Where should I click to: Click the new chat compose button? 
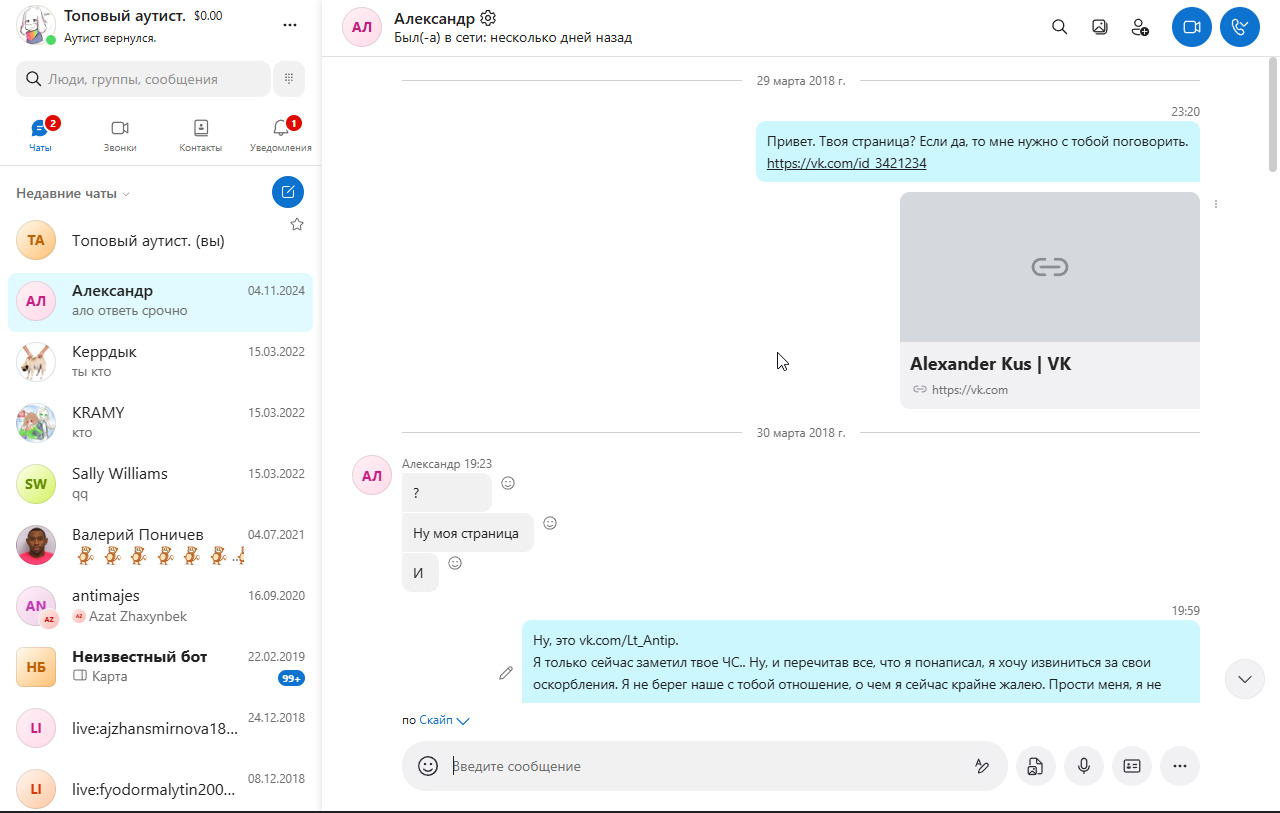(288, 192)
